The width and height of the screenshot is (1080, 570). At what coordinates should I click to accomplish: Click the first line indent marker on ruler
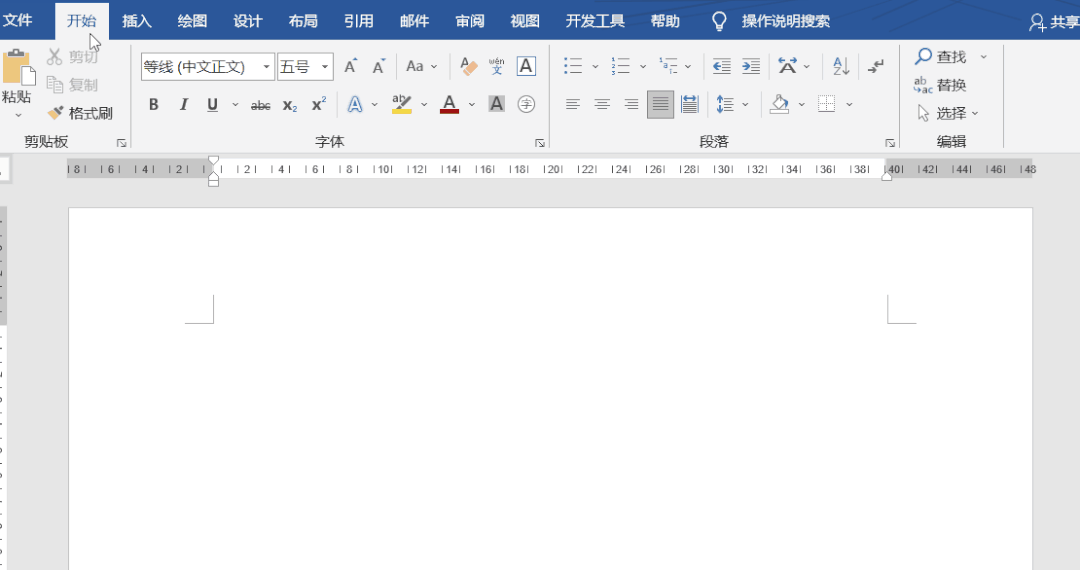click(x=214, y=161)
